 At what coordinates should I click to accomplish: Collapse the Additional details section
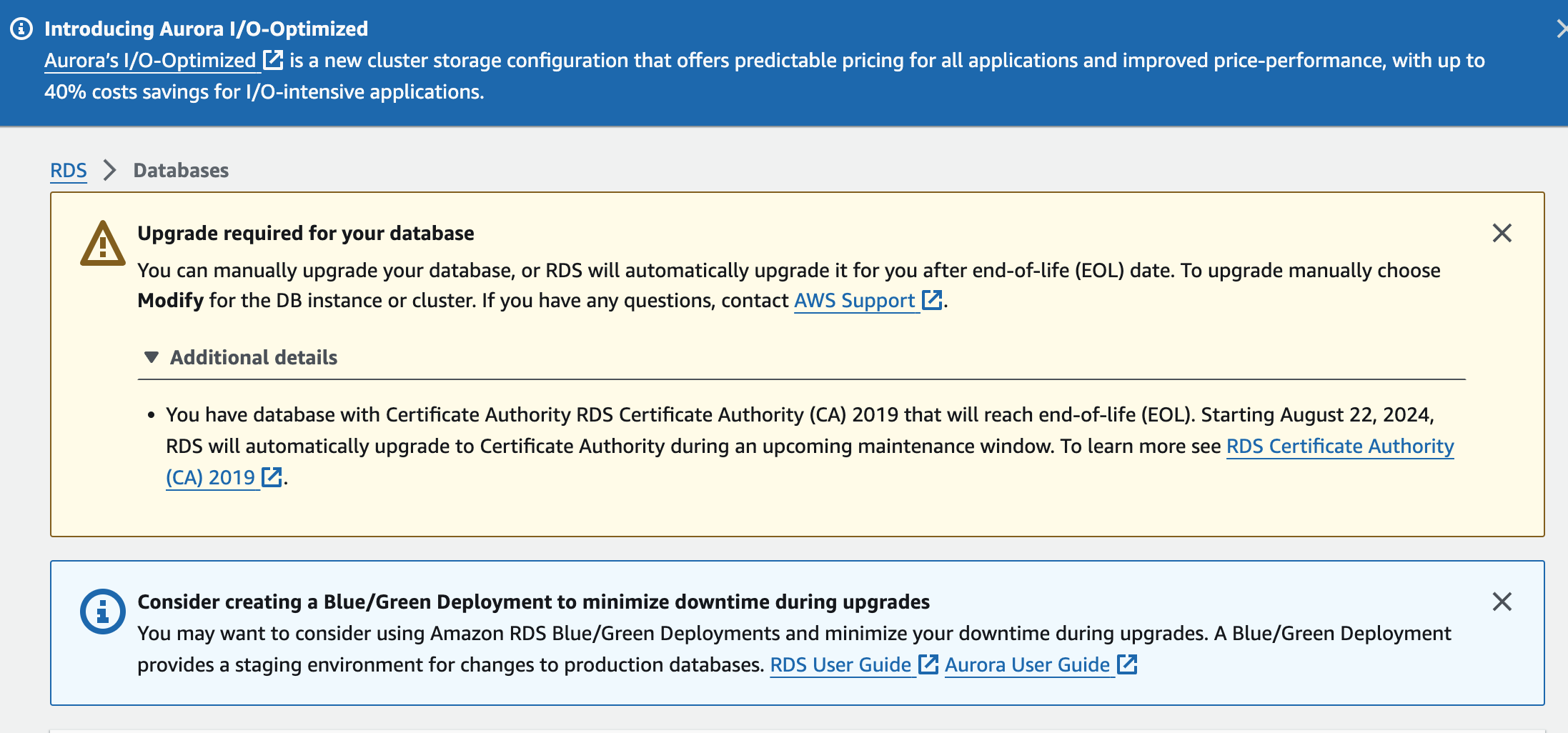click(241, 357)
